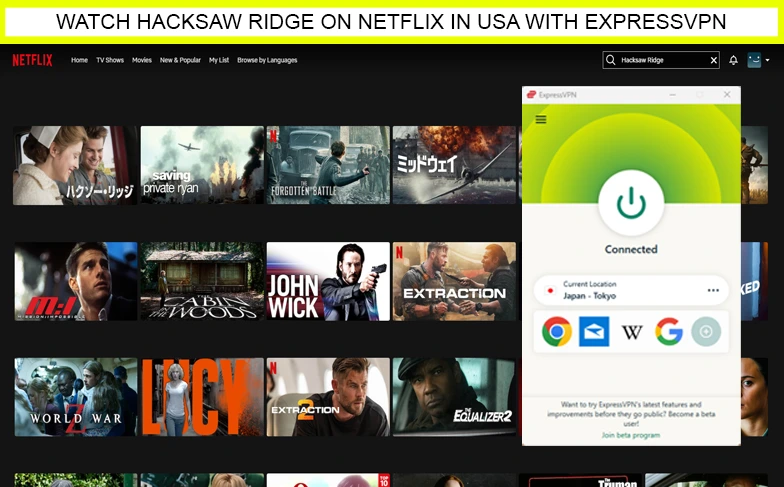
Task: Open the World War Z thumbnail
Action: point(76,397)
